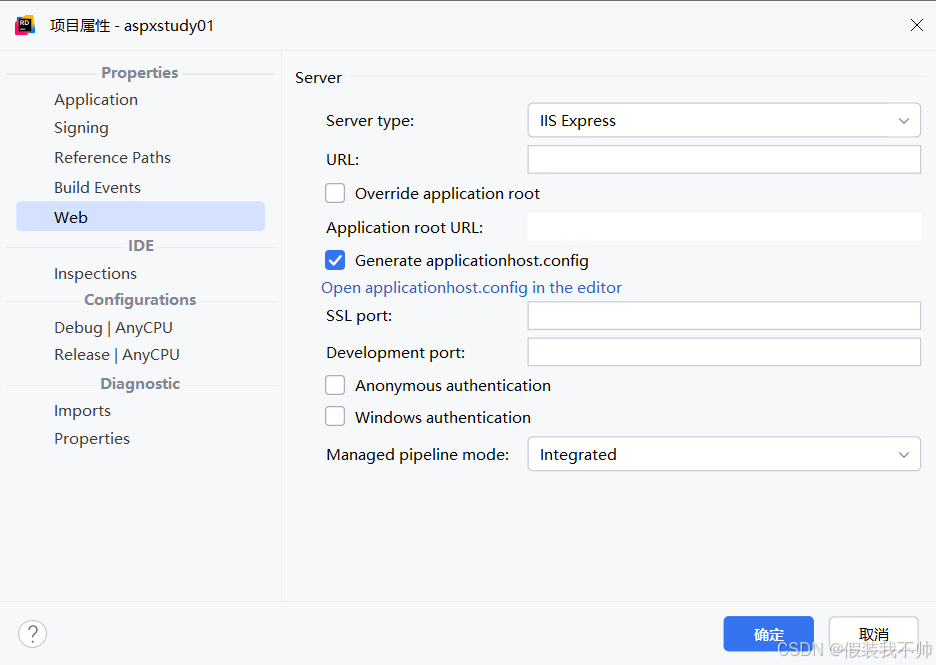Go to Reference Paths section
936x665 pixels.
pyautogui.click(x=112, y=158)
